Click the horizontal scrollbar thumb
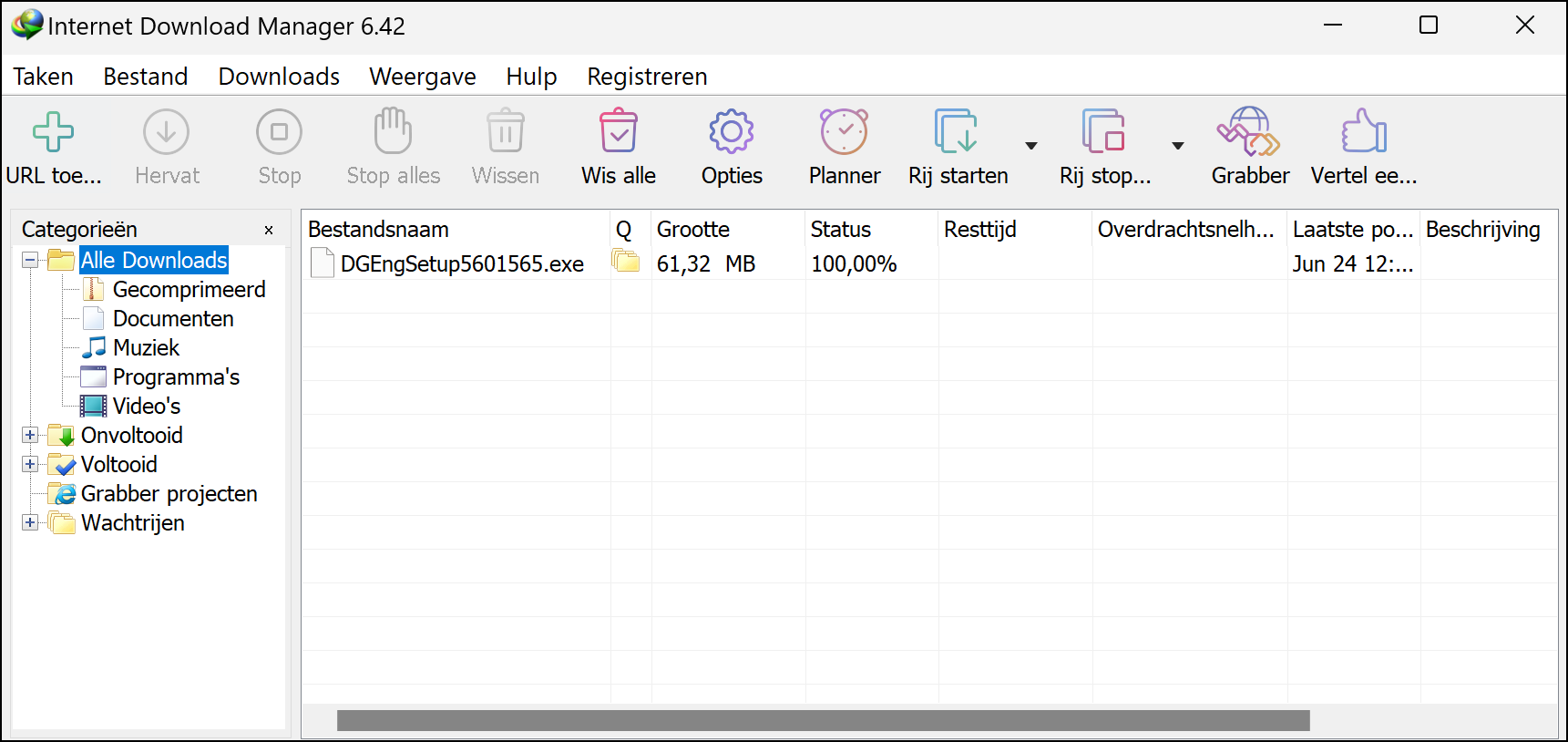 (x=824, y=721)
